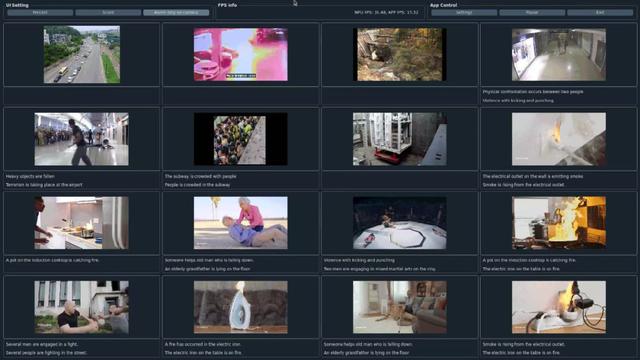
Task: Select the airport running man feed
Action: [81, 139]
